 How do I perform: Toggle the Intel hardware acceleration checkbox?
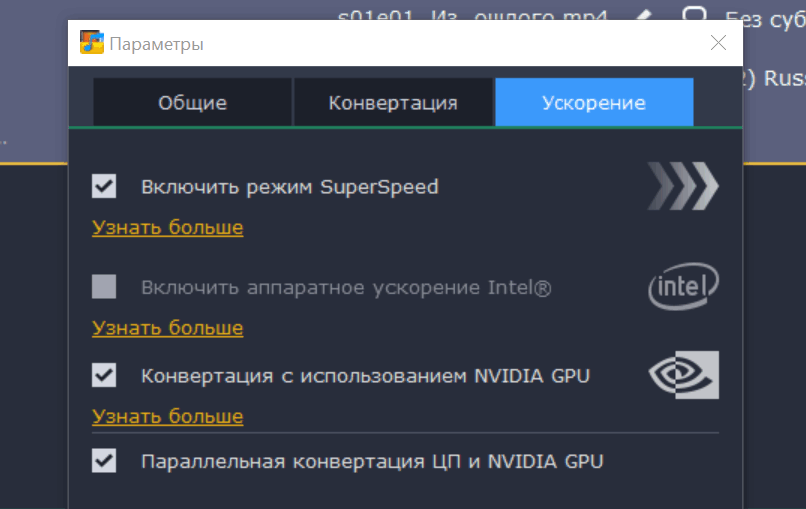click(x=104, y=286)
